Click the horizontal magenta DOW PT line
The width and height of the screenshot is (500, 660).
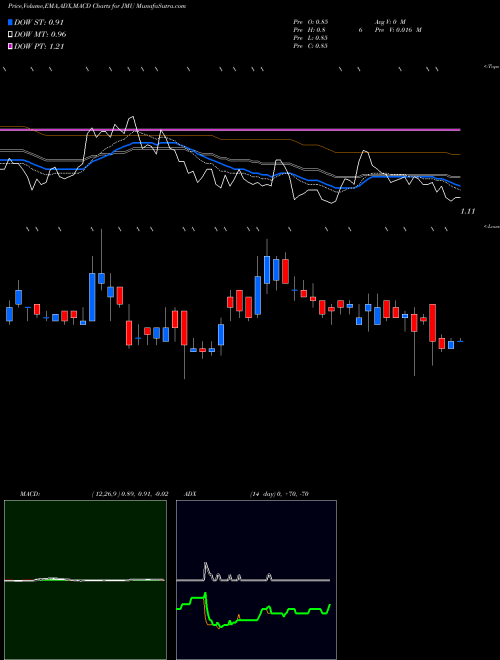tap(230, 130)
